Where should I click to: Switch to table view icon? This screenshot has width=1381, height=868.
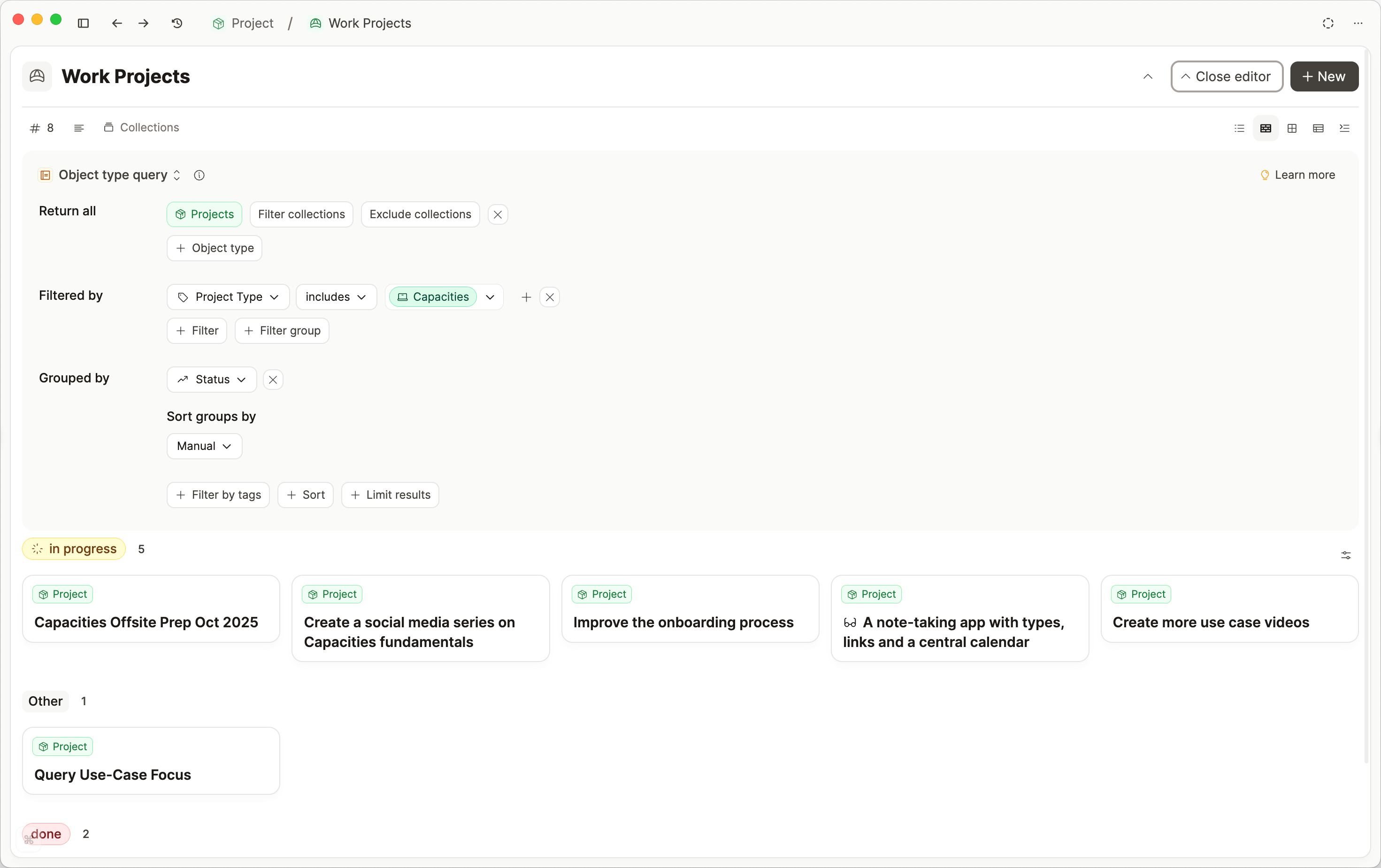pos(1318,128)
